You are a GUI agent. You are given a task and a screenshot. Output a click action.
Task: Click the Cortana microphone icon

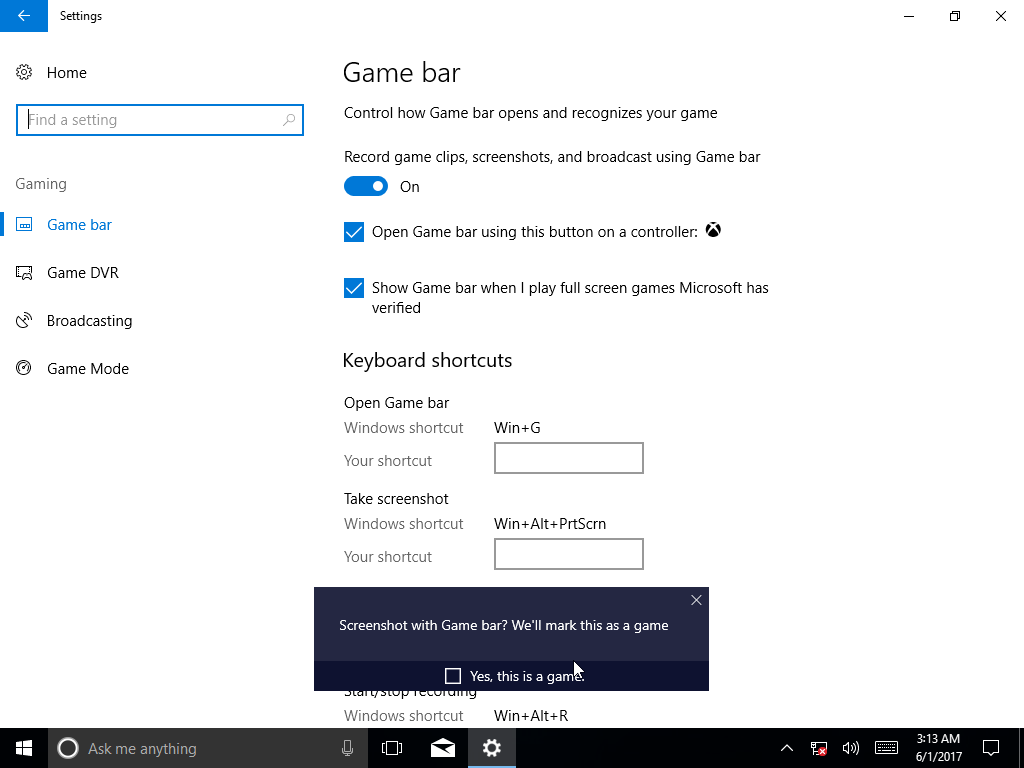point(347,748)
